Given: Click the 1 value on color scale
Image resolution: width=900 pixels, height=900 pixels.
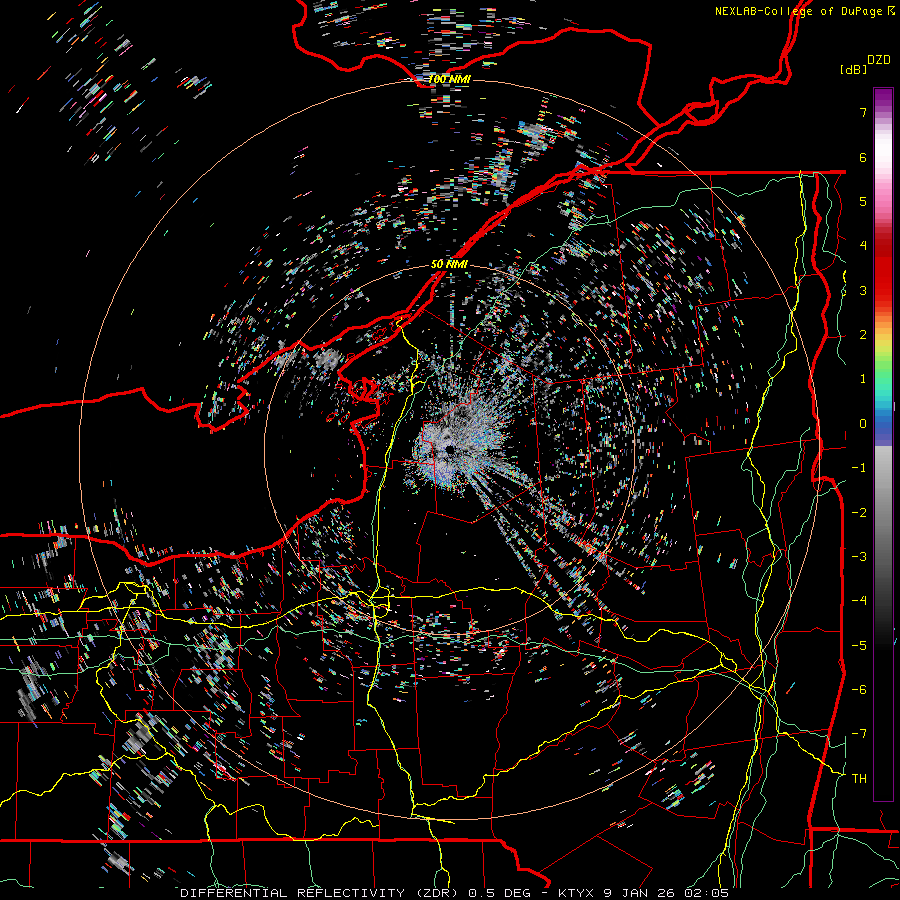Looking at the screenshot, I should pyautogui.click(x=863, y=379).
